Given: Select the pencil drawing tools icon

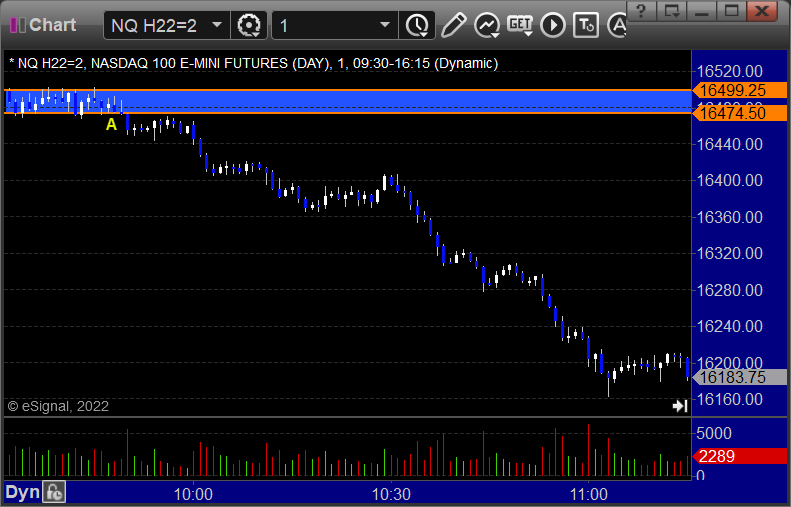Looking at the screenshot, I should [x=454, y=25].
